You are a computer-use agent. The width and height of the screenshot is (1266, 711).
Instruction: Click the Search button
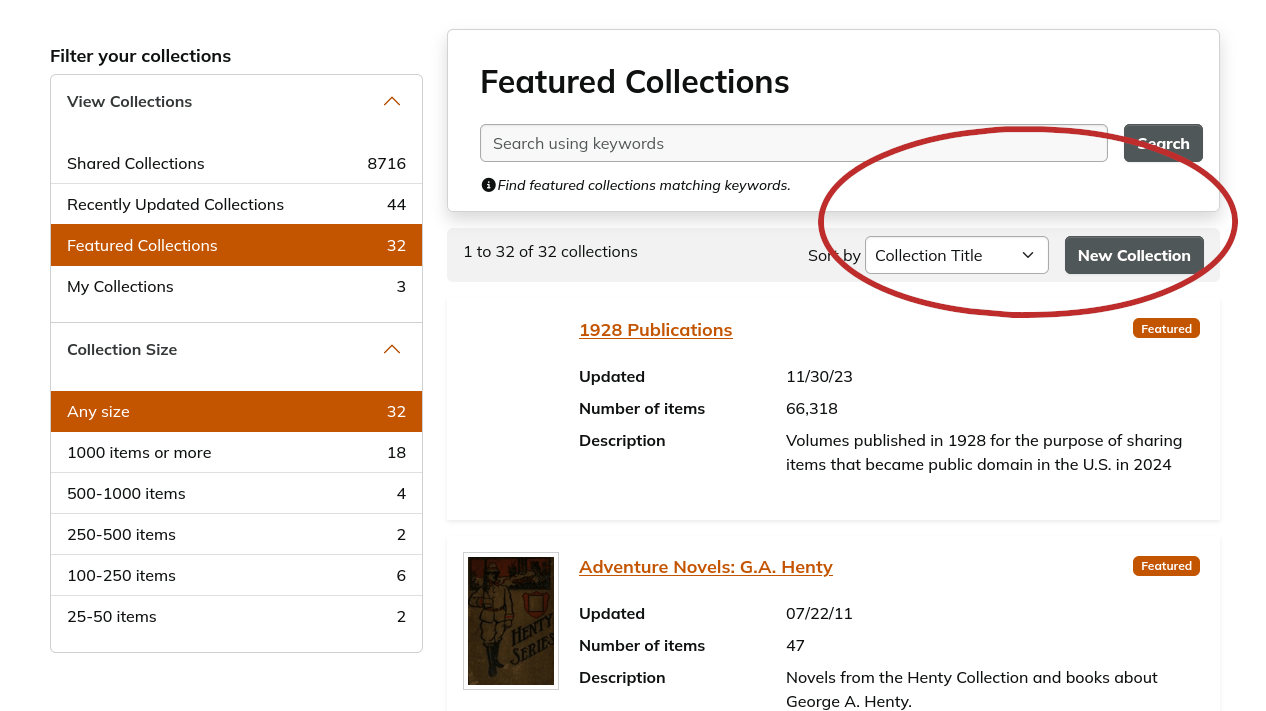[1162, 143]
